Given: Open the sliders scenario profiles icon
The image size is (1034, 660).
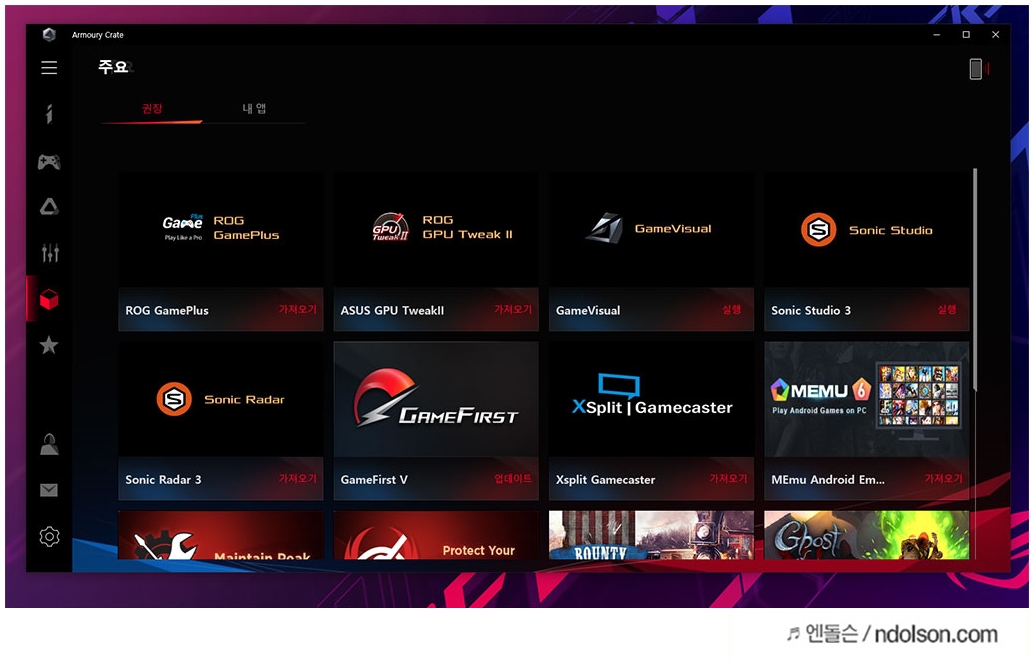Looking at the screenshot, I should pyautogui.click(x=49, y=253).
